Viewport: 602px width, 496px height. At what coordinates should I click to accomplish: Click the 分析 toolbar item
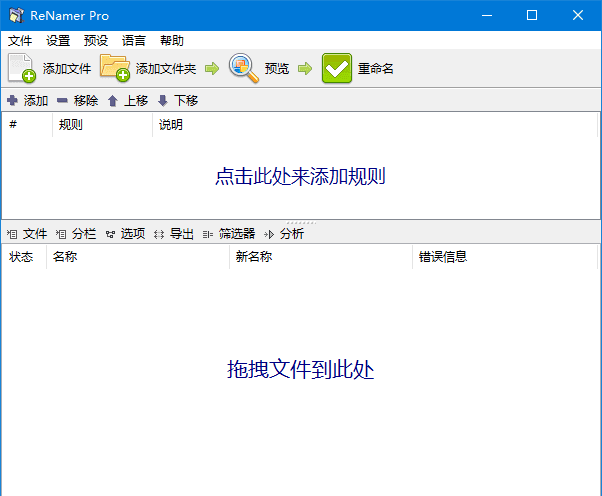tap(284, 233)
